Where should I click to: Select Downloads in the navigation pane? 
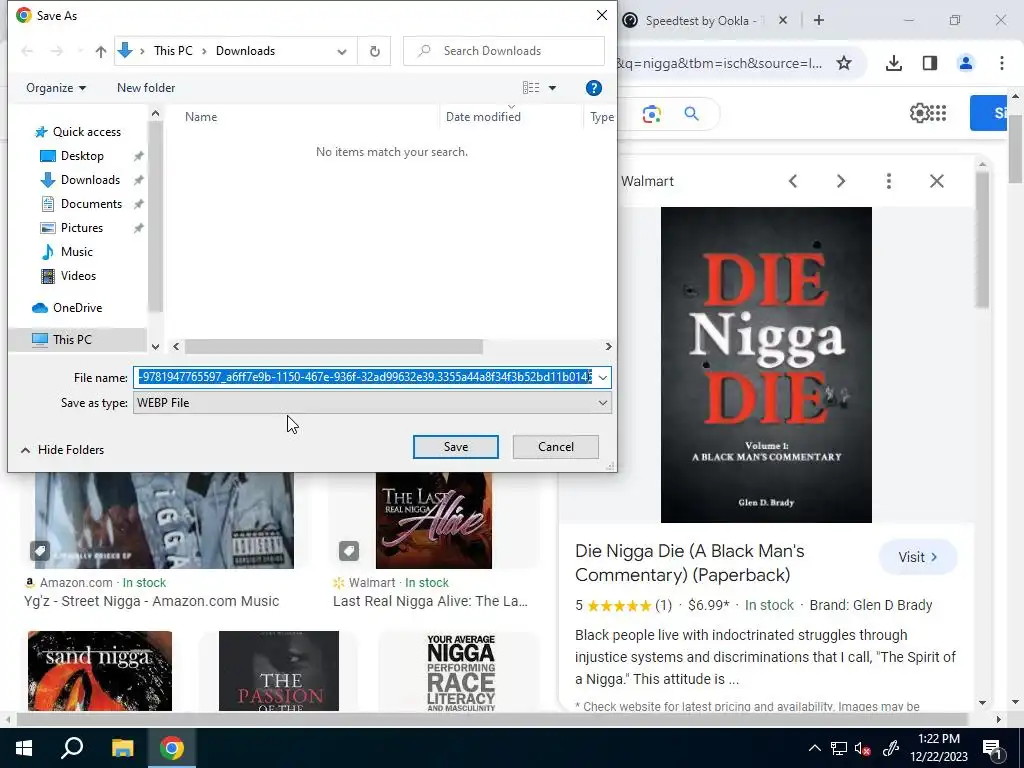tap(90, 180)
